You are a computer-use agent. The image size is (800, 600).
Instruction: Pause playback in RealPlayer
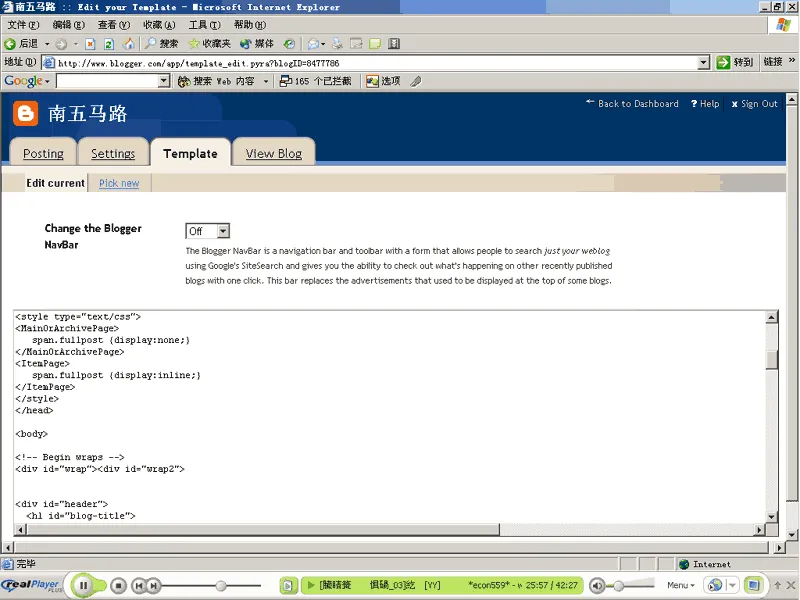click(x=84, y=585)
